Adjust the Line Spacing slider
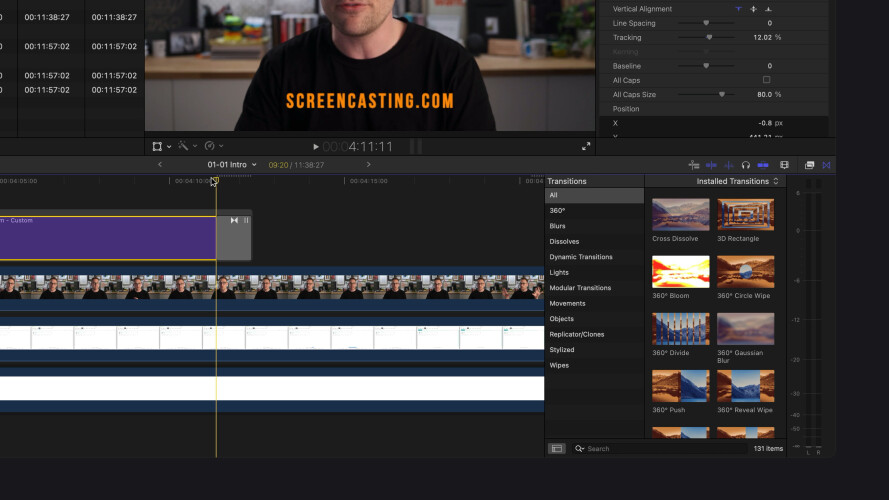The height and width of the screenshot is (500, 889). coord(706,23)
